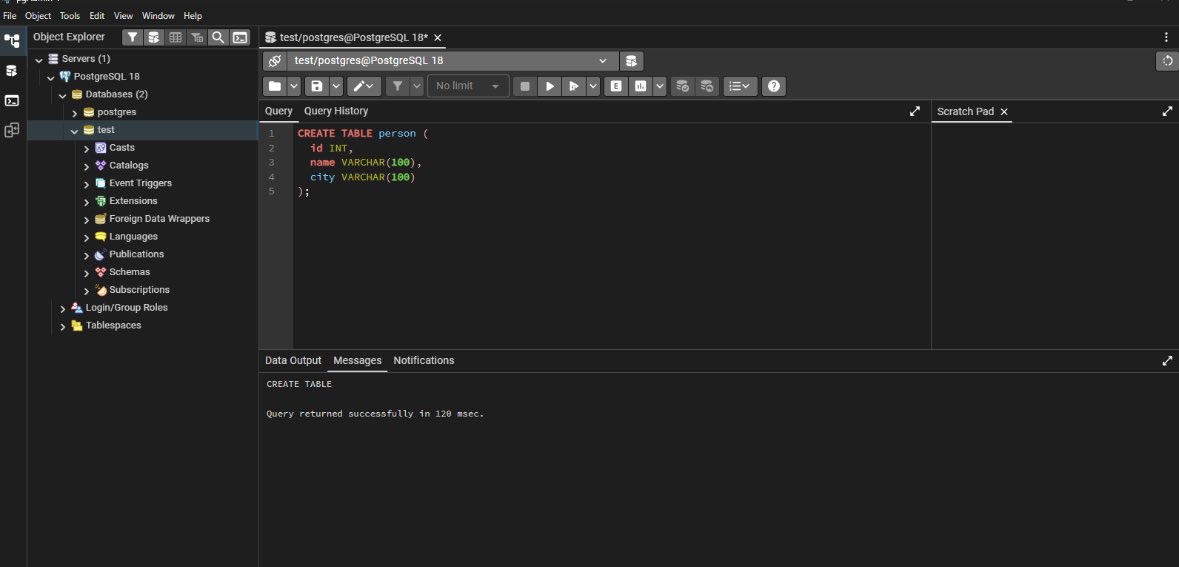
Task: Open the Edit pencil menu
Action: pos(365,86)
